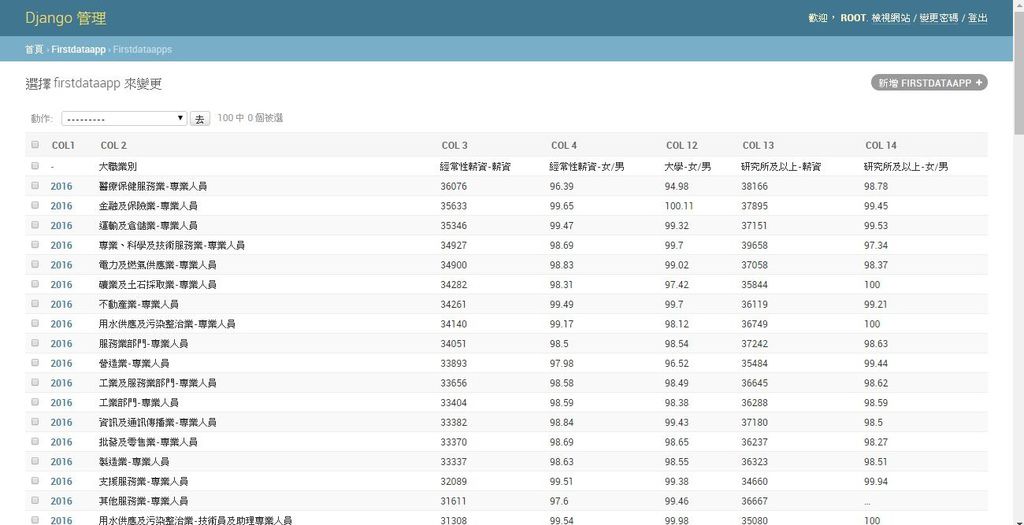Check the box for 醫療保健服務業-專業人員 row

pos(35,186)
